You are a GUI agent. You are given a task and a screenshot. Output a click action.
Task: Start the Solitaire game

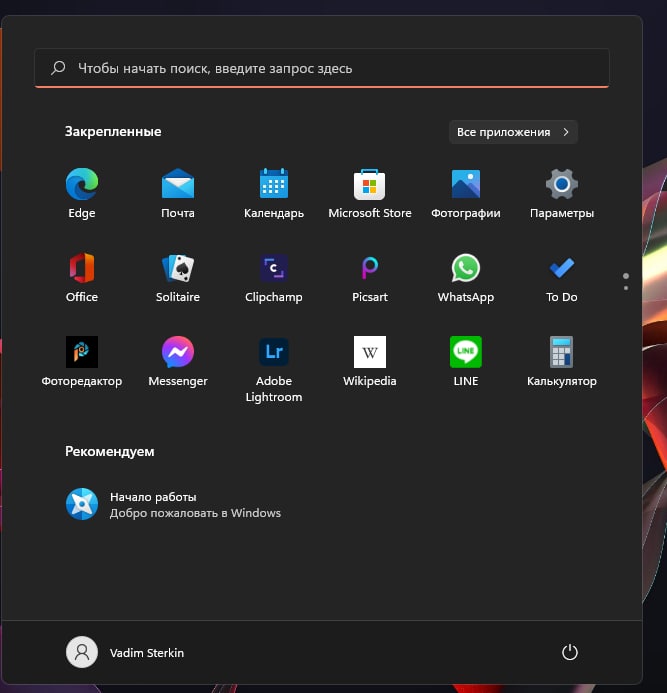(178, 277)
